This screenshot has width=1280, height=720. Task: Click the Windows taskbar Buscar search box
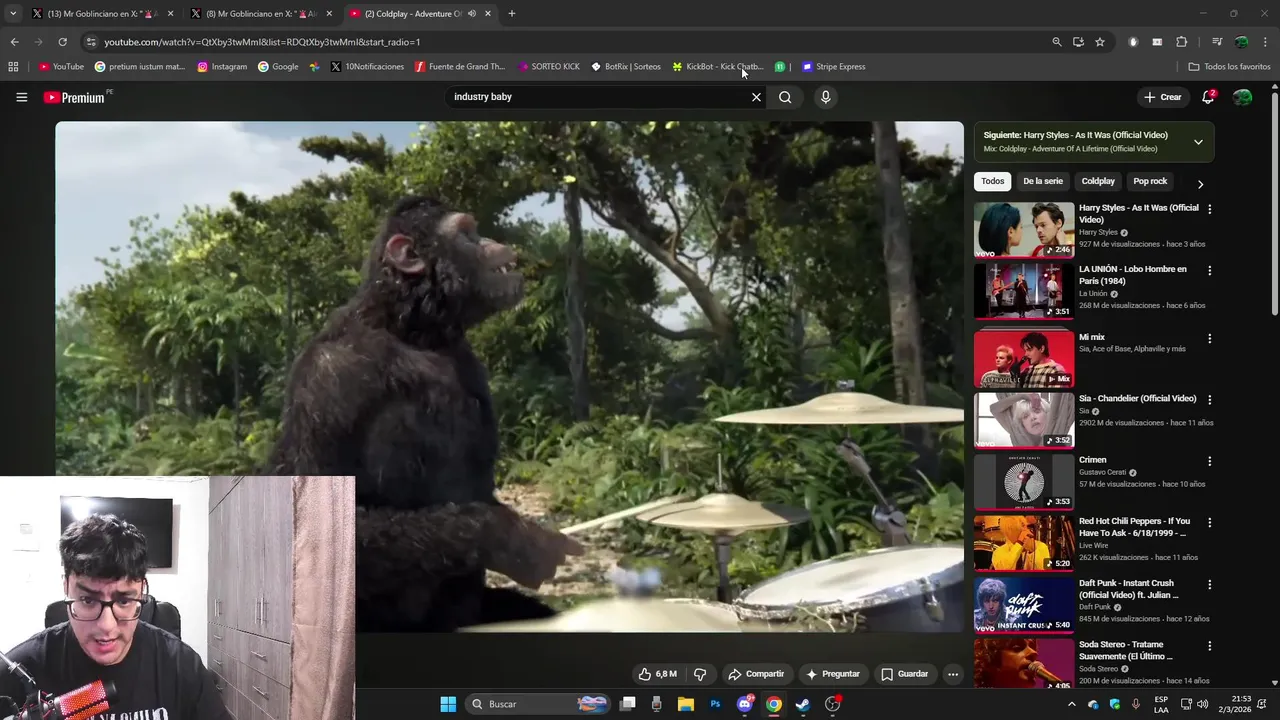pos(539,704)
